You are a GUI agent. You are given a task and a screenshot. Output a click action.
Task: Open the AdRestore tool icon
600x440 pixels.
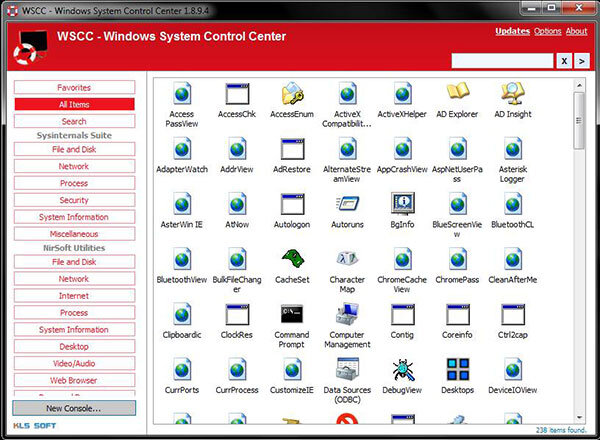(x=292, y=148)
